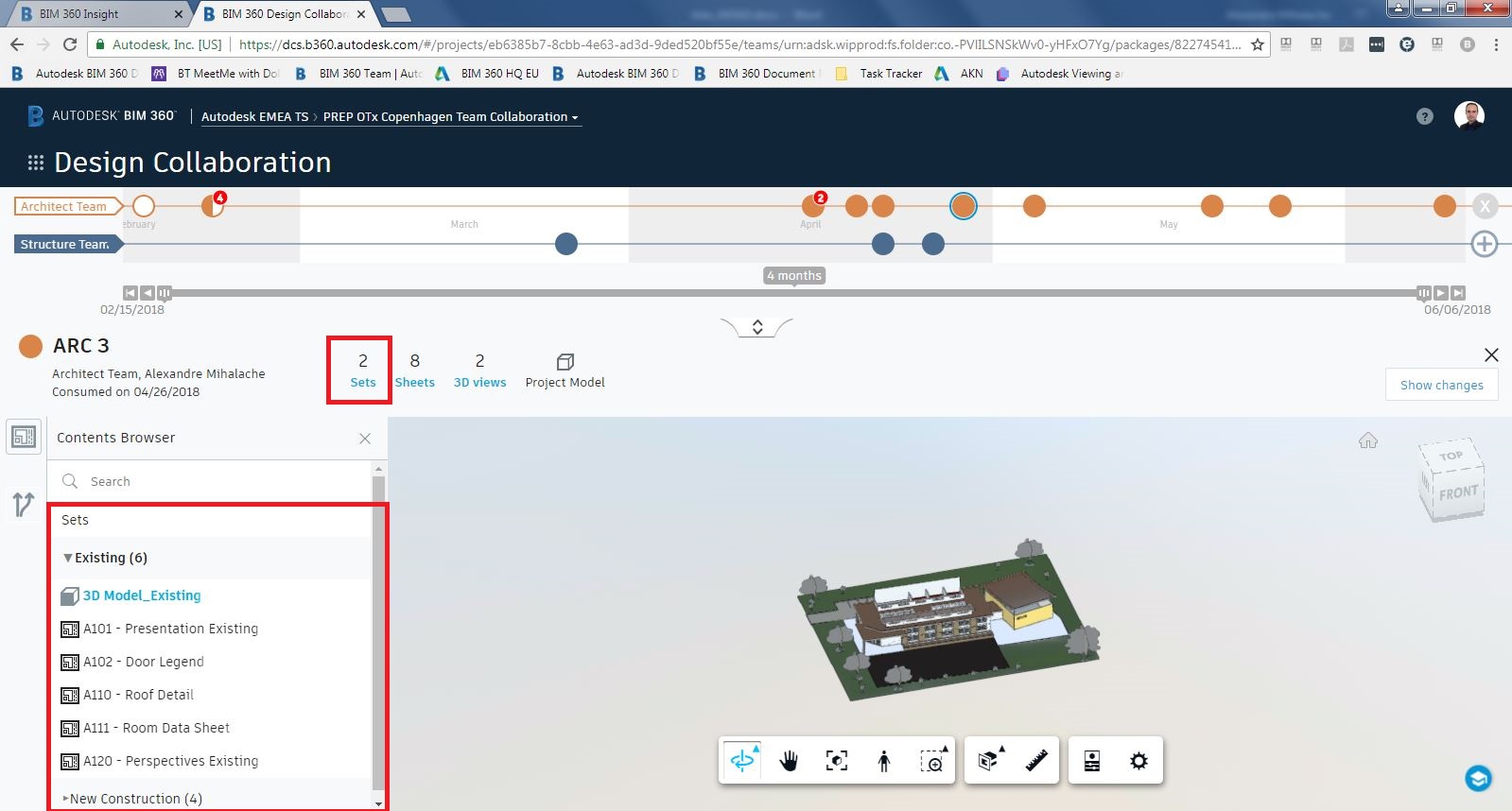This screenshot has width=1512, height=811.
Task: Switch to the 3D views tab
Action: (x=480, y=371)
